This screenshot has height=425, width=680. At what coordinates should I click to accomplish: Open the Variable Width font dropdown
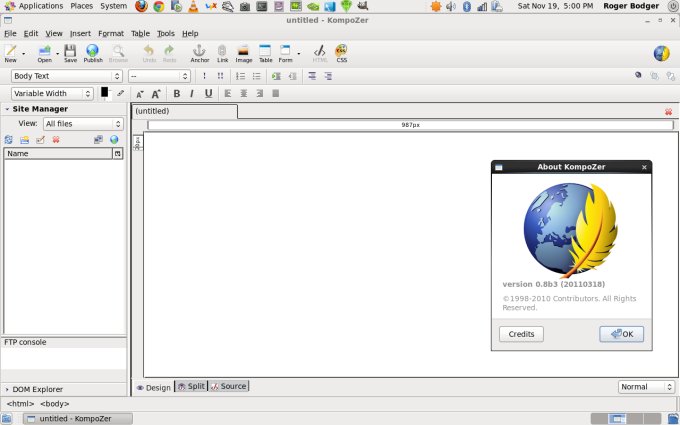[x=52, y=94]
